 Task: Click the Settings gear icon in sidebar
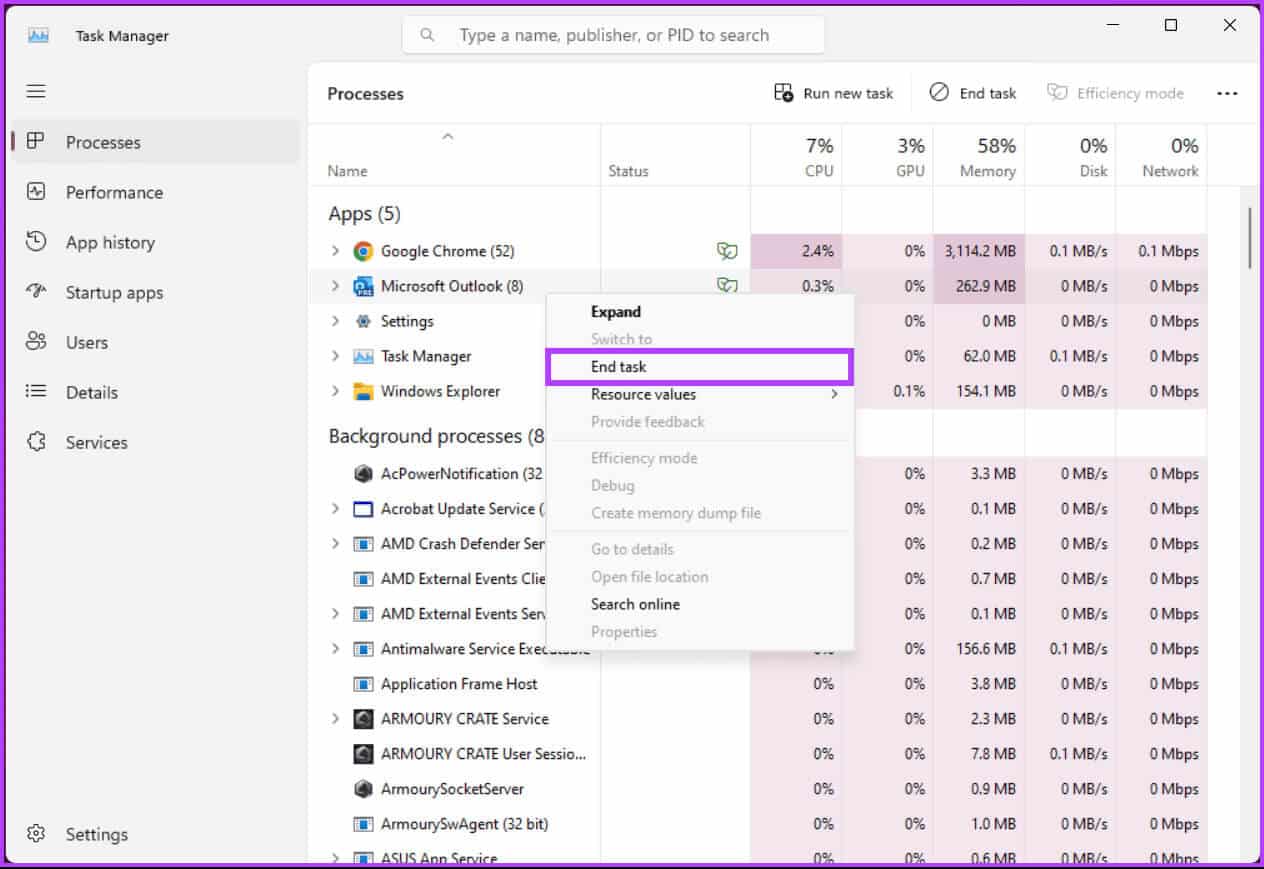36,833
